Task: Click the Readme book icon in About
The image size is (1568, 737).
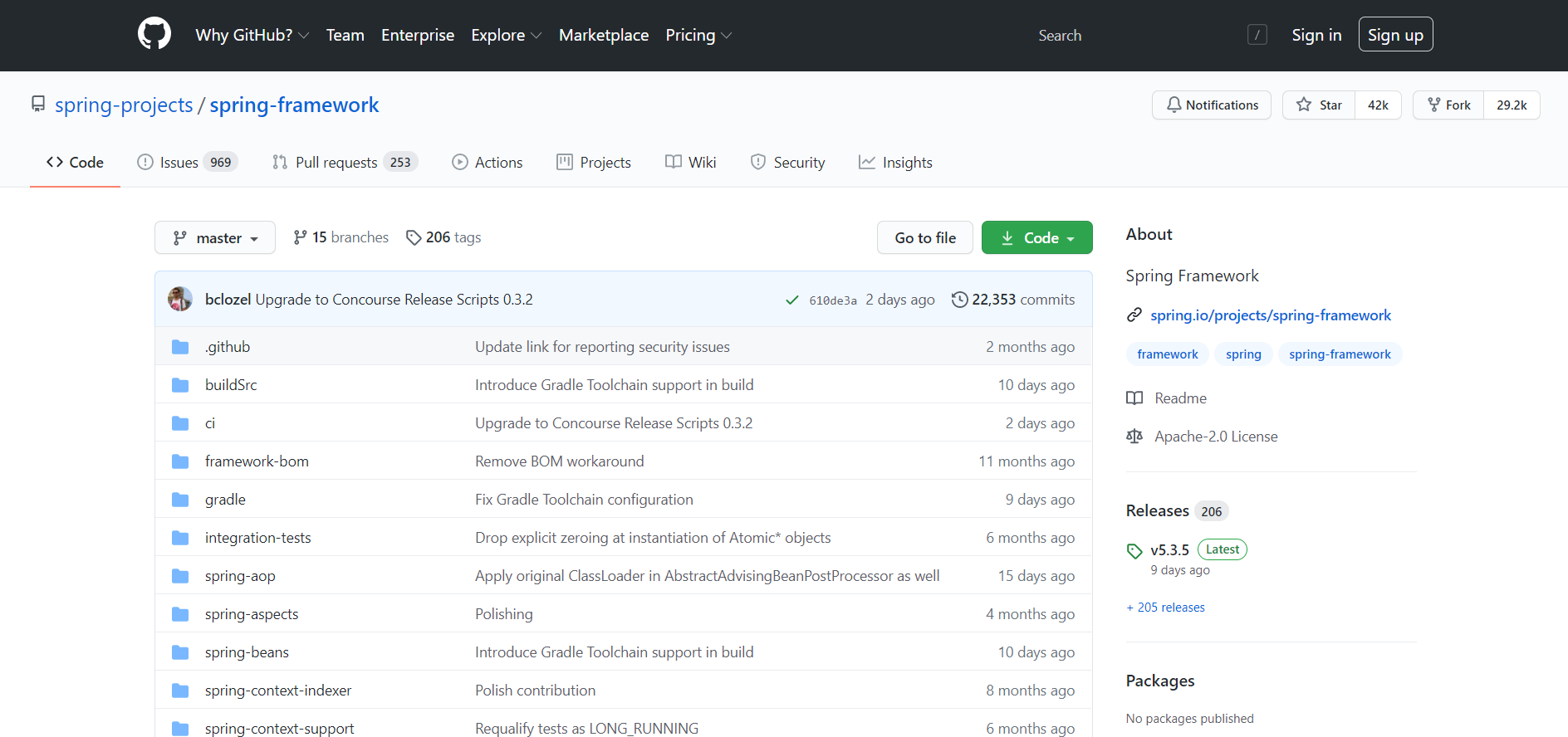Action: coord(1134,398)
